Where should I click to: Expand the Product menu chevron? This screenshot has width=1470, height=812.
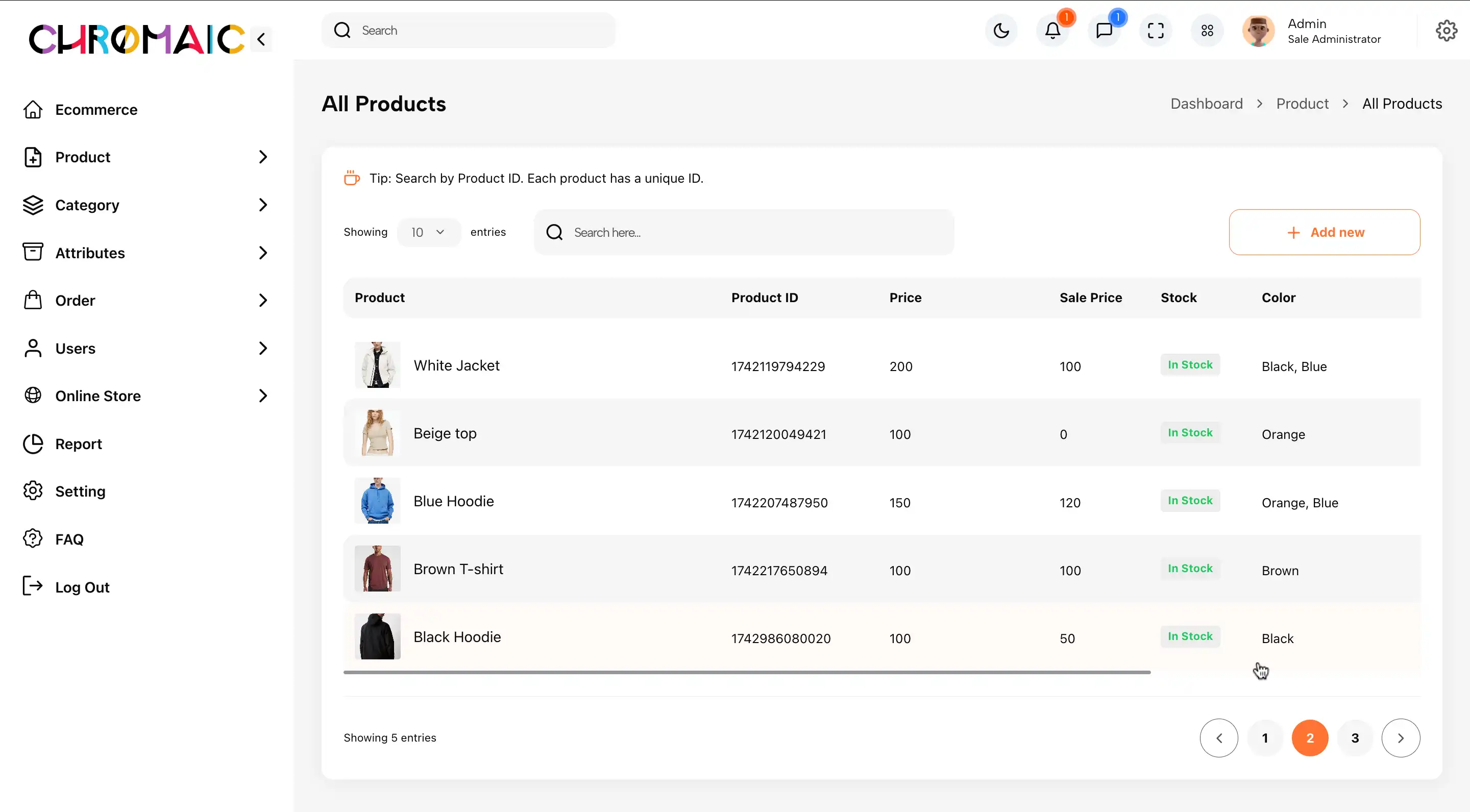tap(262, 157)
